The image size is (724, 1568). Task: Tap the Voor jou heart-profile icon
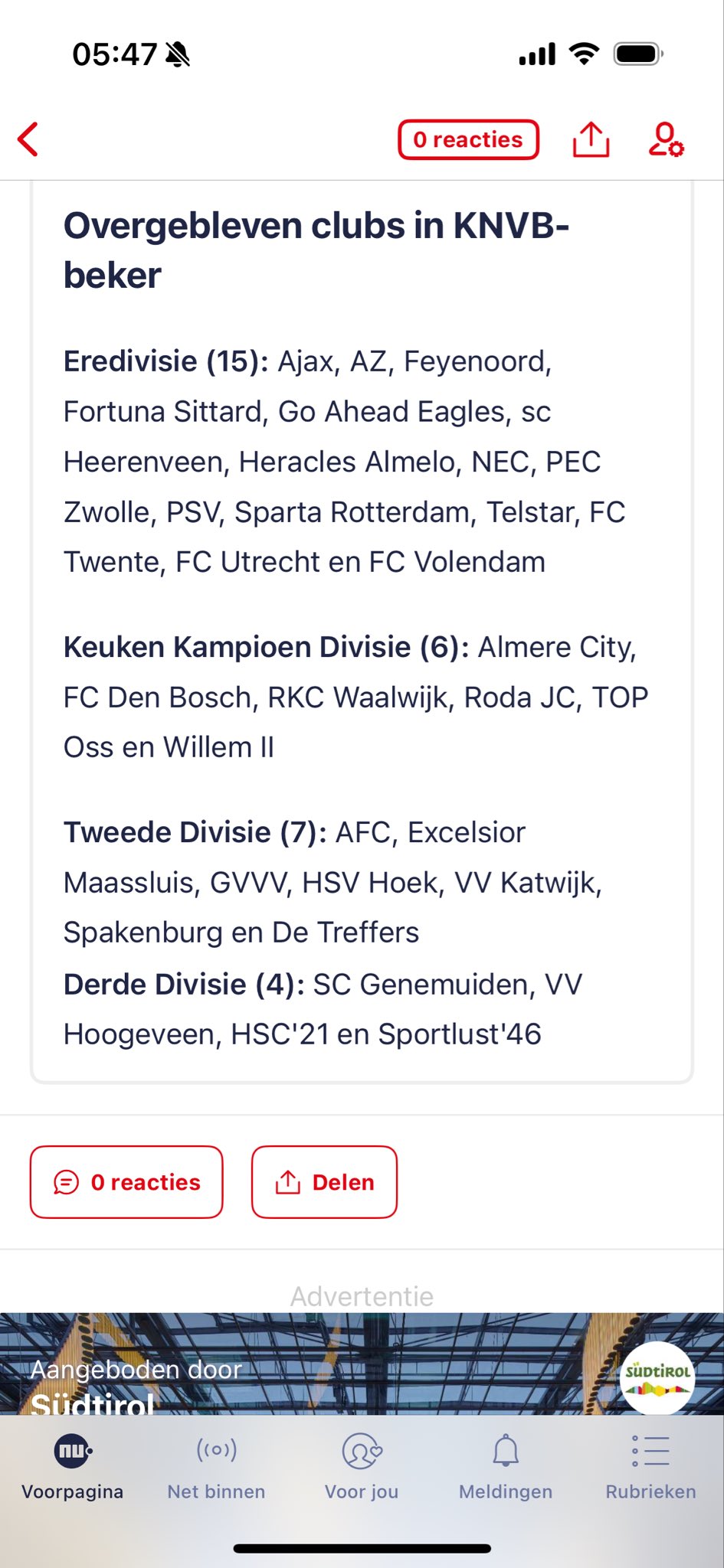coord(362,1450)
